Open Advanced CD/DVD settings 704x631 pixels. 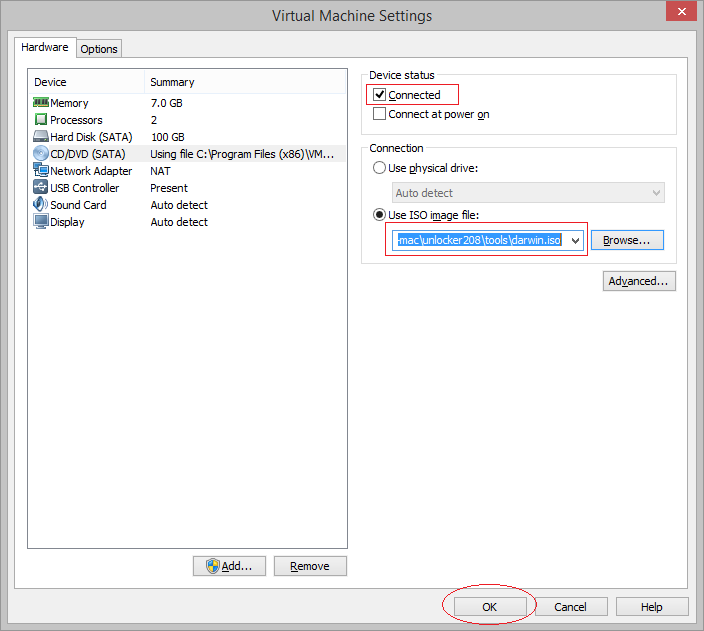click(639, 281)
